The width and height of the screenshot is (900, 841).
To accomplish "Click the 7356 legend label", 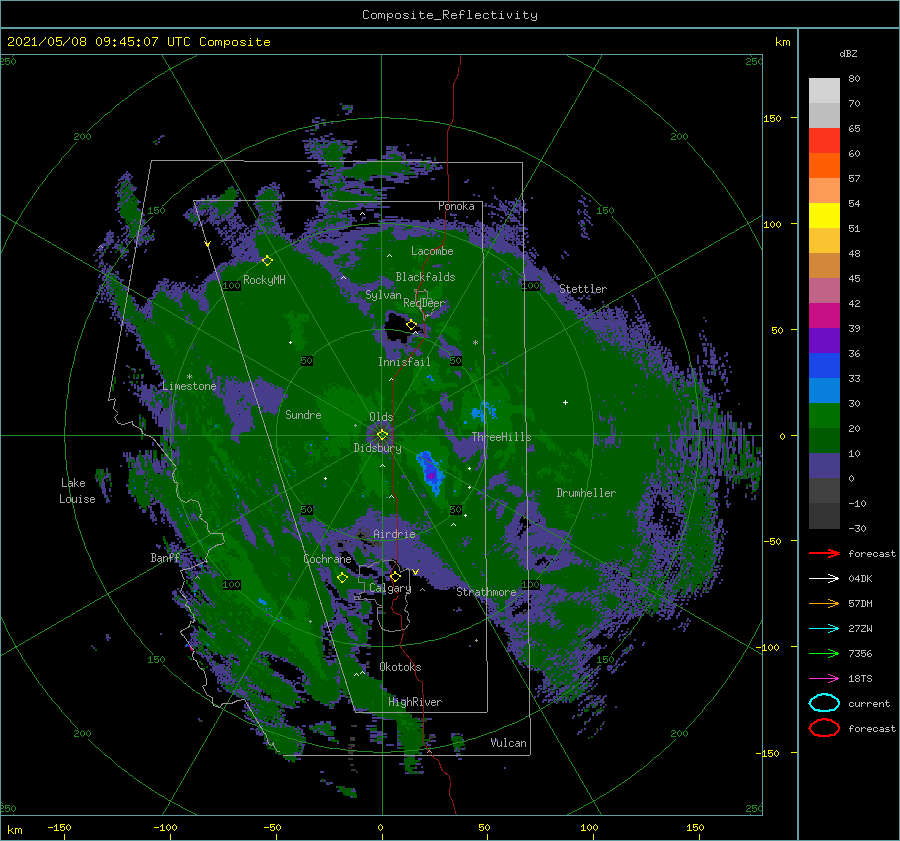I will point(860,653).
